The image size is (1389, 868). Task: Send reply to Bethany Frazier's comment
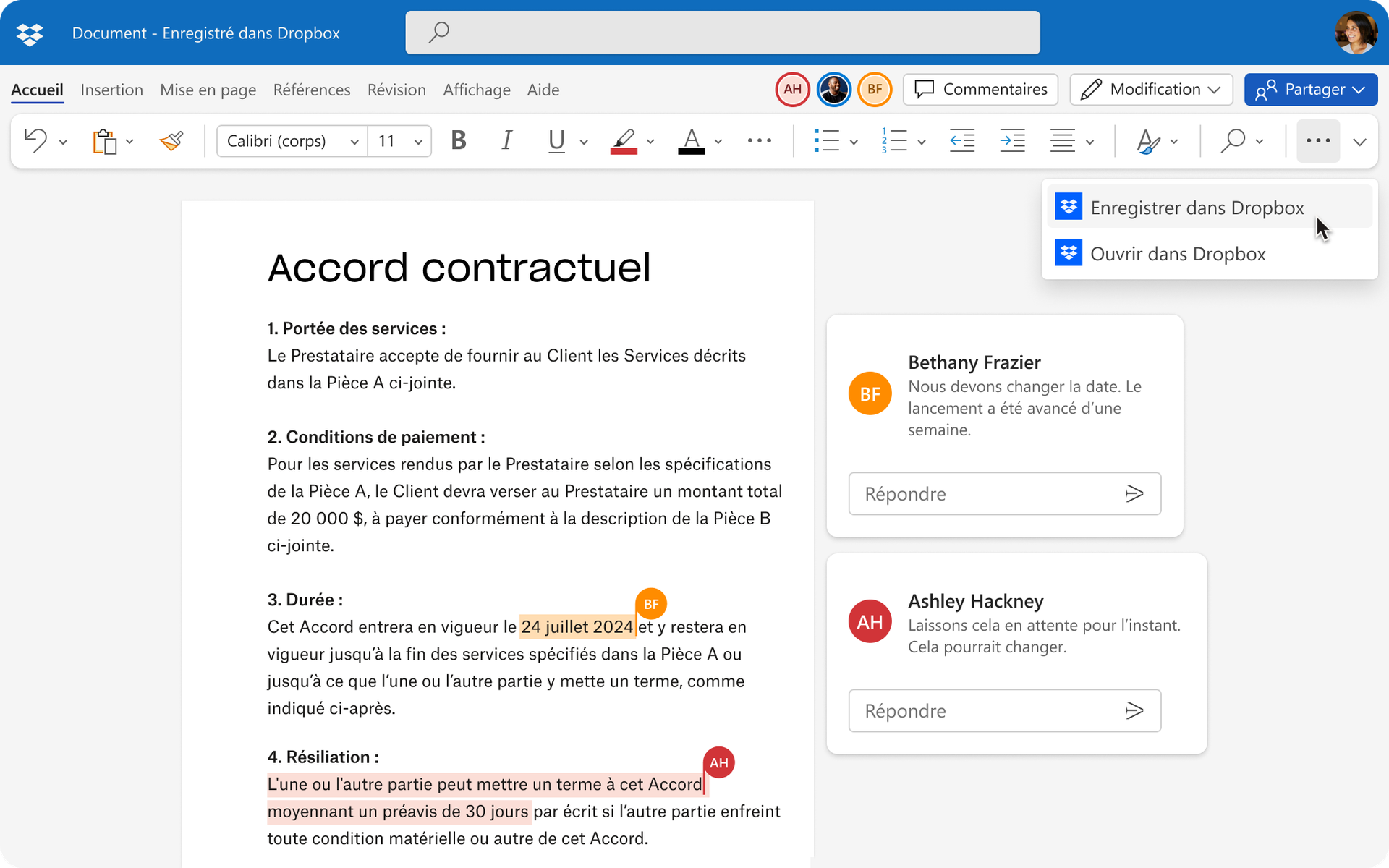pos(1135,493)
